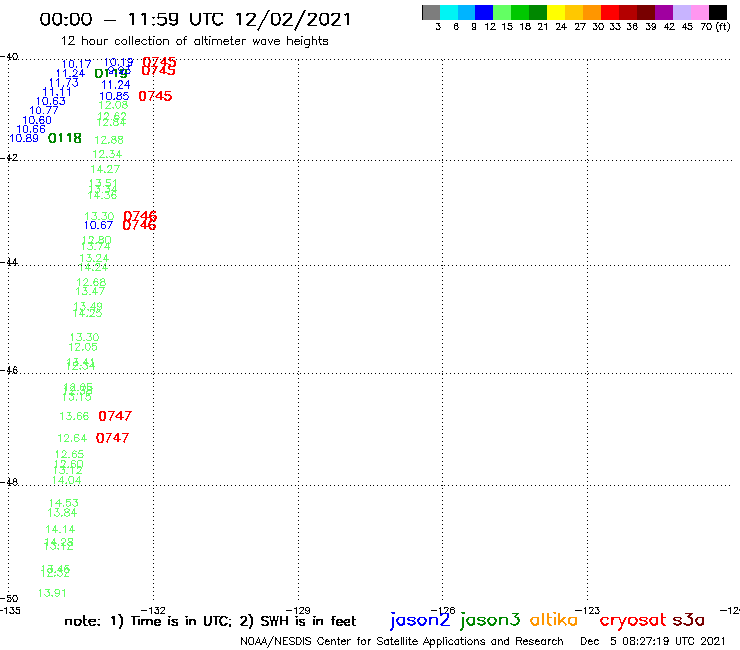
Task: Click the NOAA/NESDIS Center attribution text
Action: click(402, 642)
